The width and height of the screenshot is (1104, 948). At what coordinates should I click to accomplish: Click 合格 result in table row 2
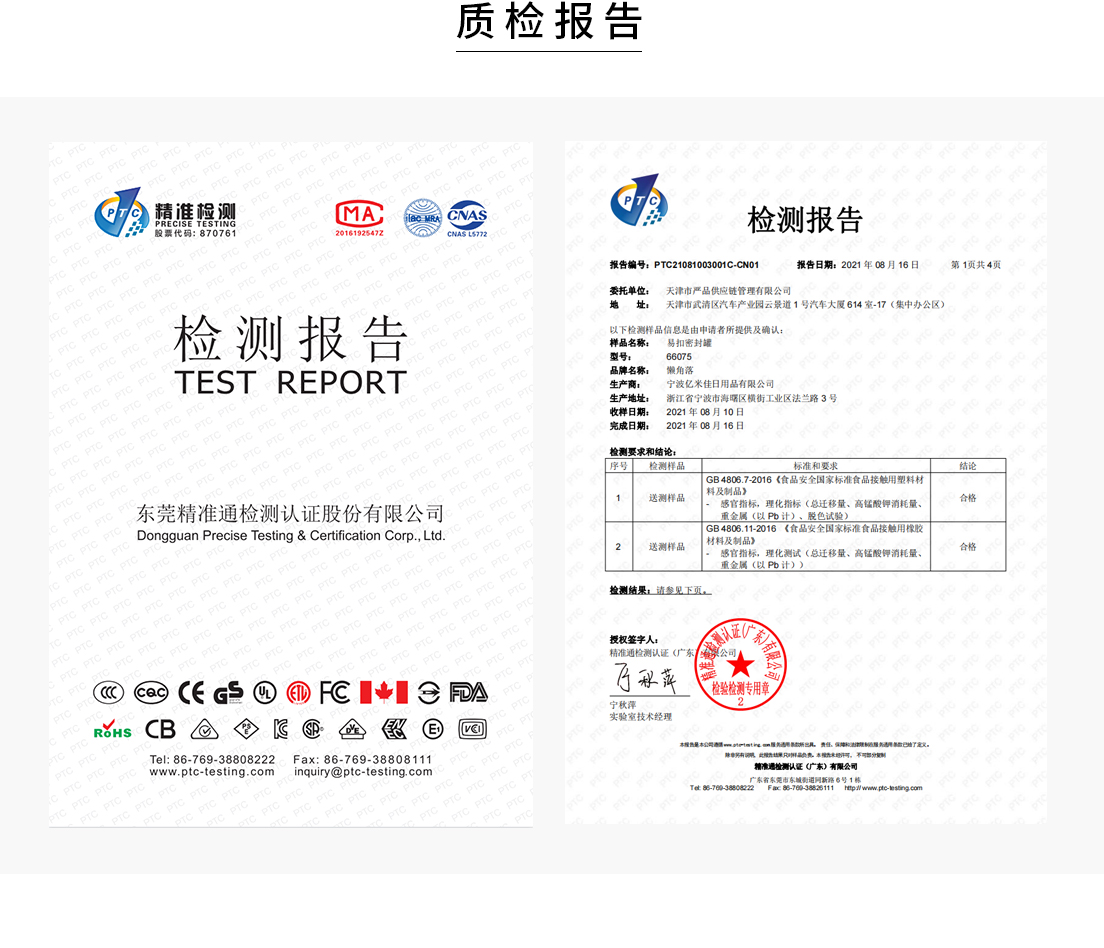click(x=968, y=547)
